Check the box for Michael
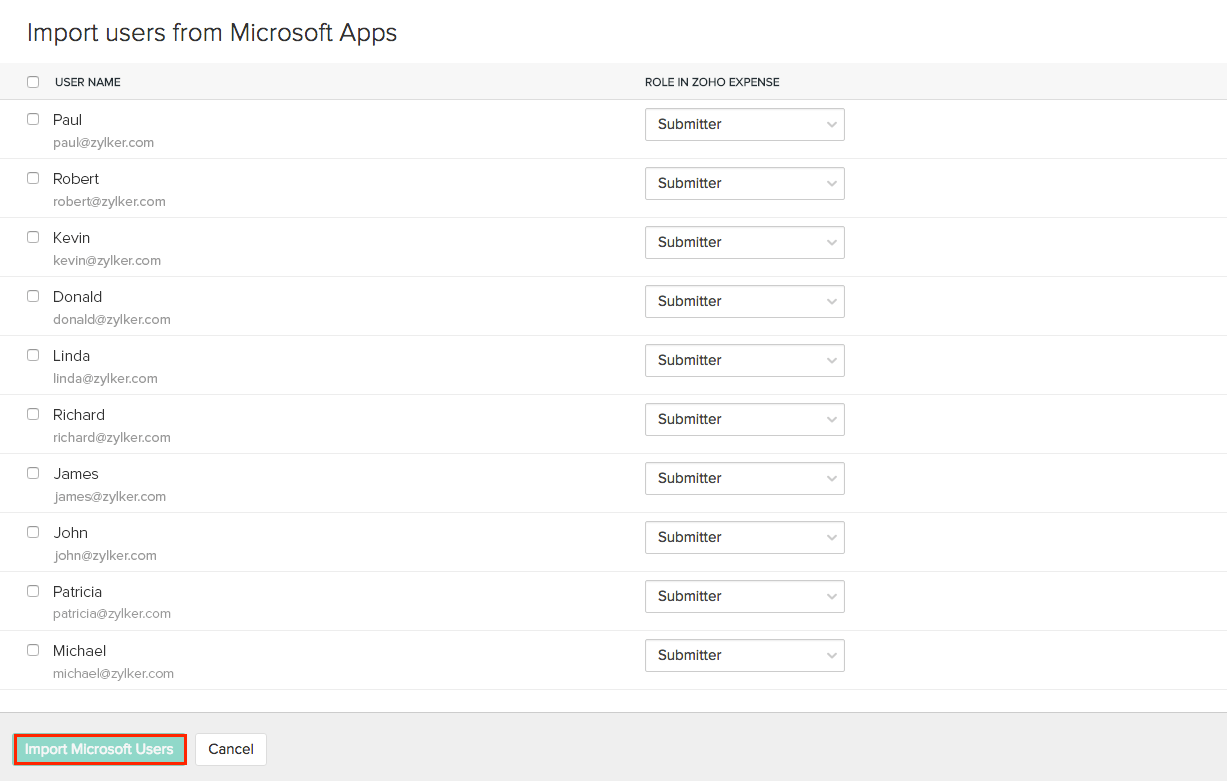Image resolution: width=1227 pixels, height=781 pixels. click(x=33, y=650)
